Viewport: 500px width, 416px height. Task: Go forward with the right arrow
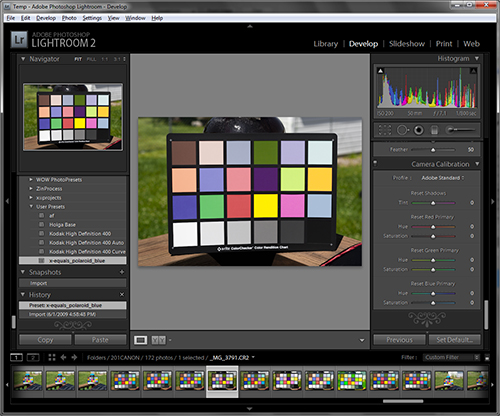[x=74, y=358]
